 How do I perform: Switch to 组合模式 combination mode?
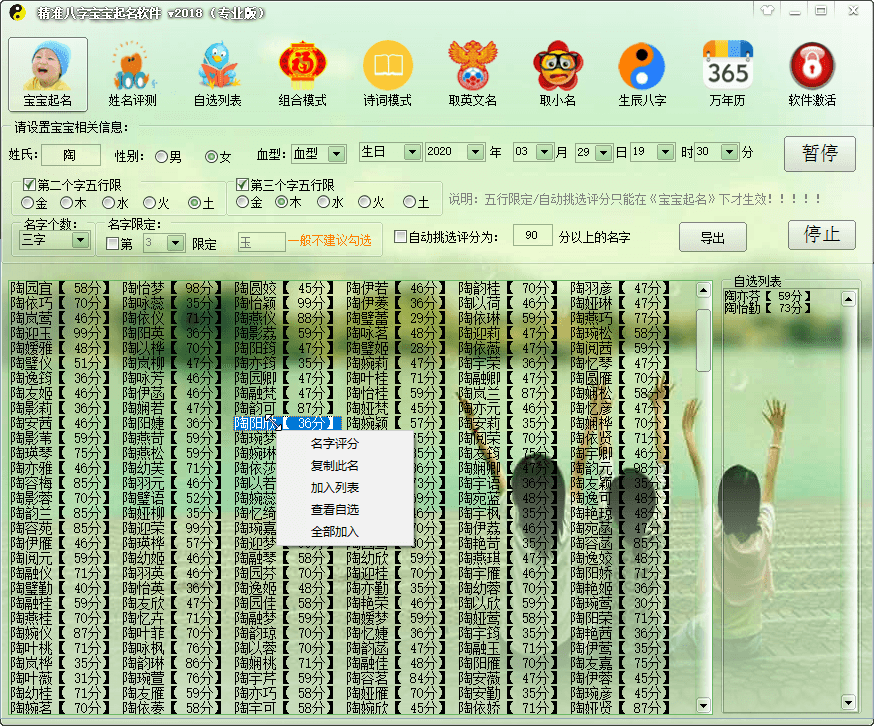[x=302, y=73]
